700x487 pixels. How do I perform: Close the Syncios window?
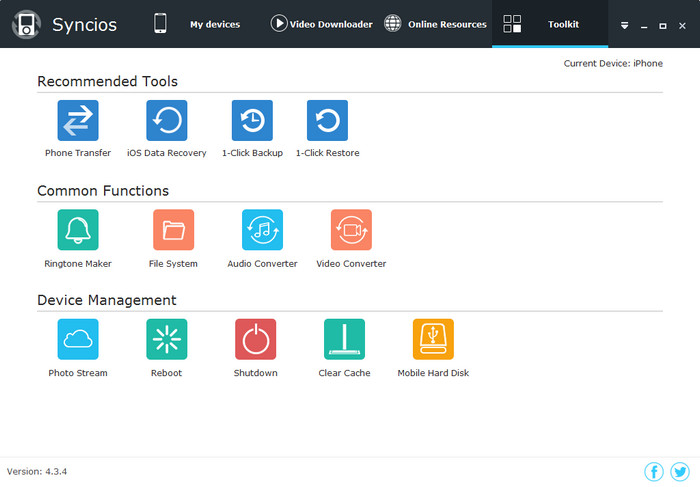point(682,26)
